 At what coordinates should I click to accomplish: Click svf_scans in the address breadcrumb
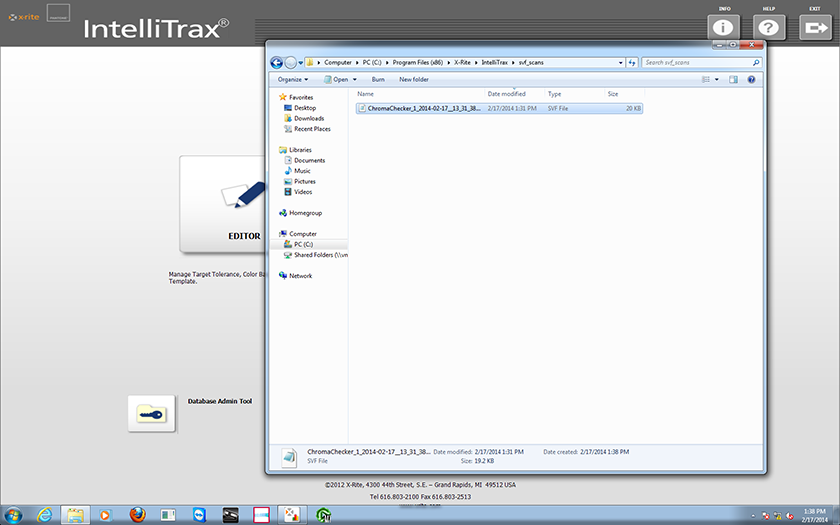point(530,63)
